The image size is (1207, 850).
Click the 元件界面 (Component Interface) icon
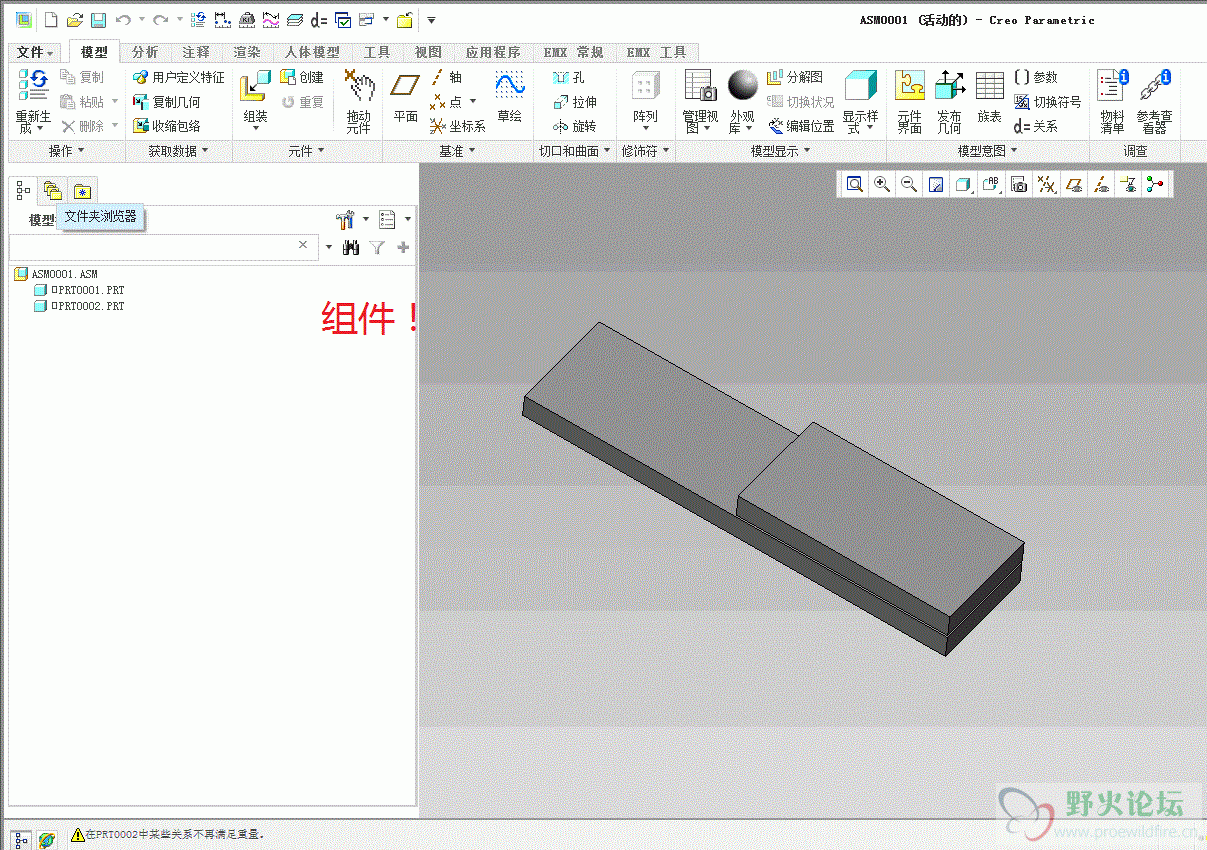909,101
